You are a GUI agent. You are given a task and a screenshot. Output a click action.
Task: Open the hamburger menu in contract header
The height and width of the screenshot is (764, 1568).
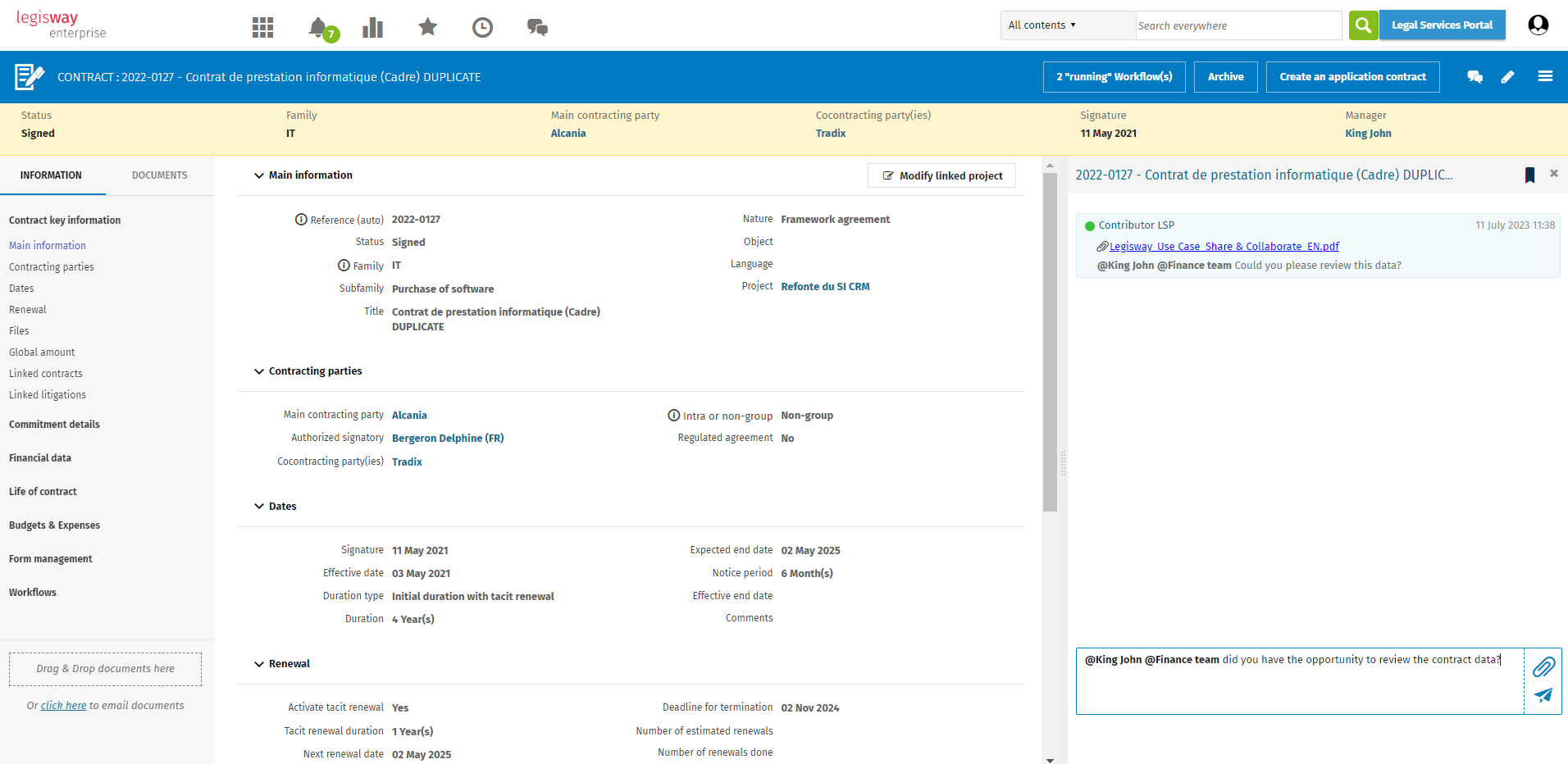(x=1545, y=77)
